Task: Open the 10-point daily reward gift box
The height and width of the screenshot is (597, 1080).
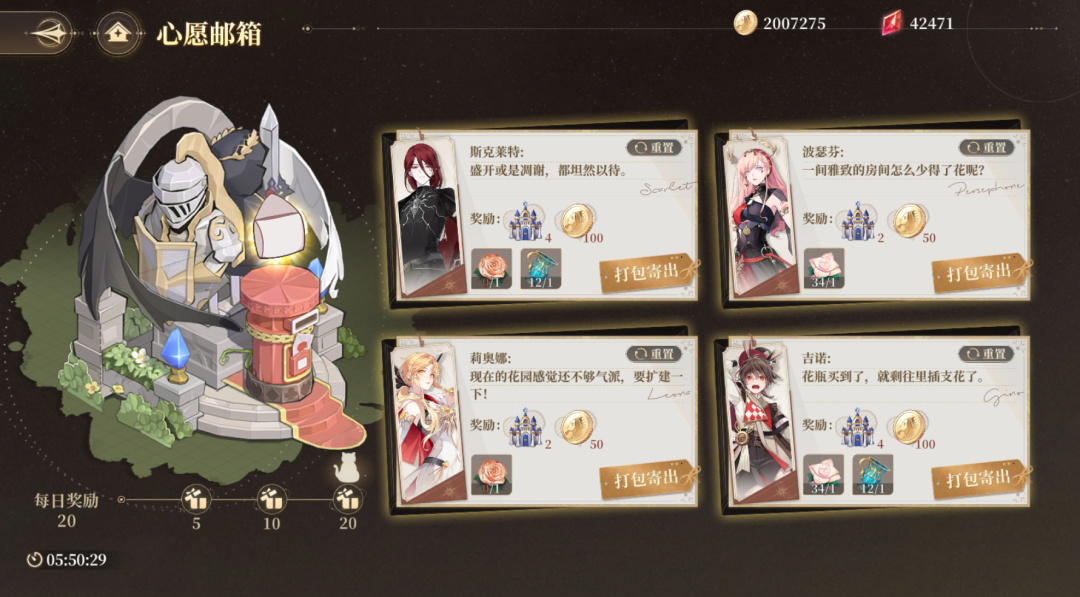Action: point(271,499)
